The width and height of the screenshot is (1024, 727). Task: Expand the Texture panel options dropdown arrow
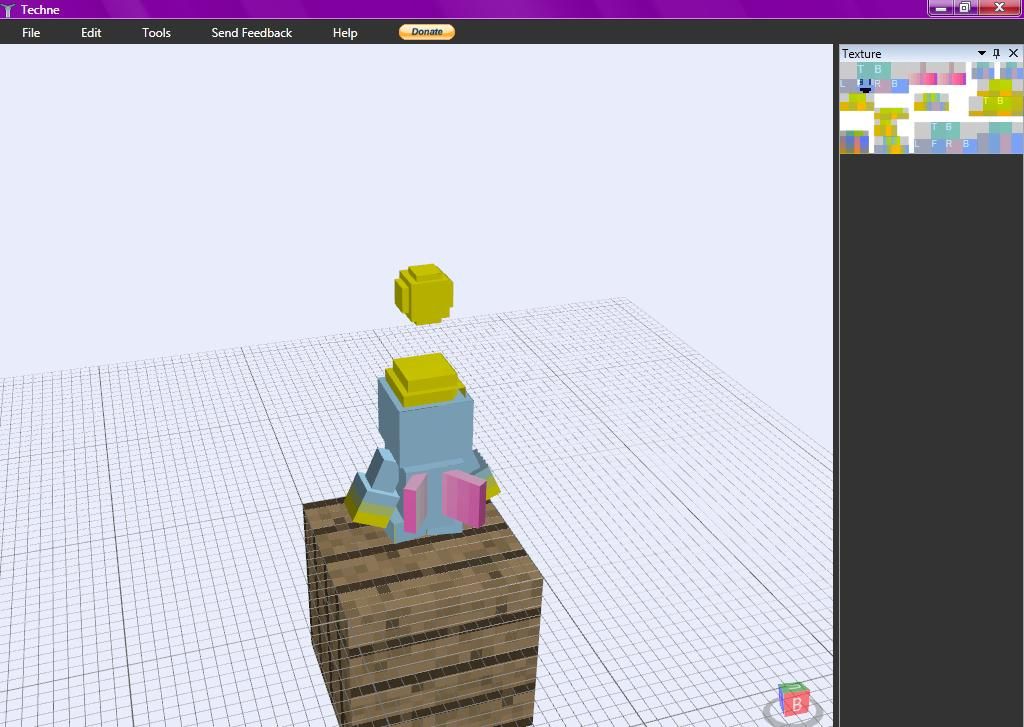pyautogui.click(x=981, y=53)
